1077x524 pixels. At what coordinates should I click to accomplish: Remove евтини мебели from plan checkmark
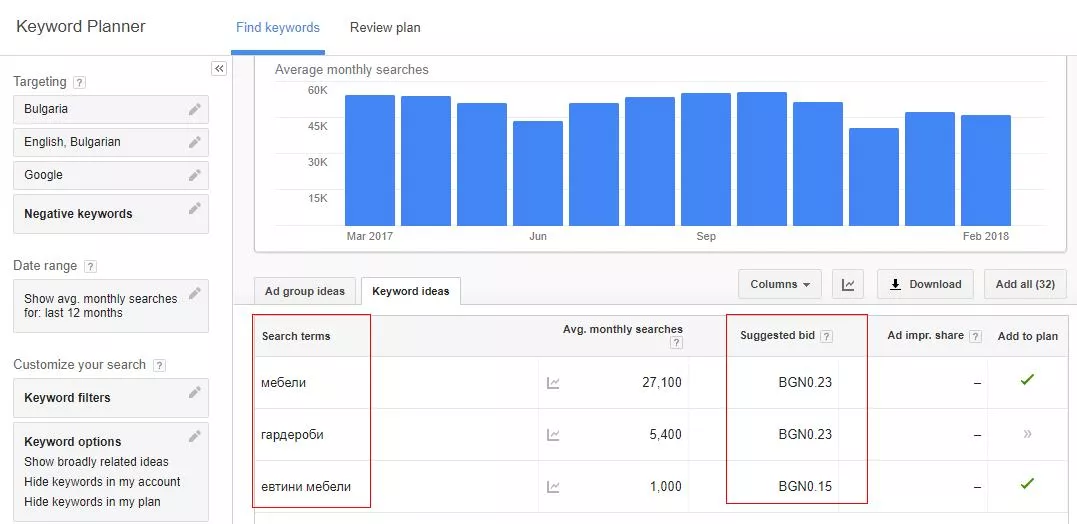[x=1027, y=483]
